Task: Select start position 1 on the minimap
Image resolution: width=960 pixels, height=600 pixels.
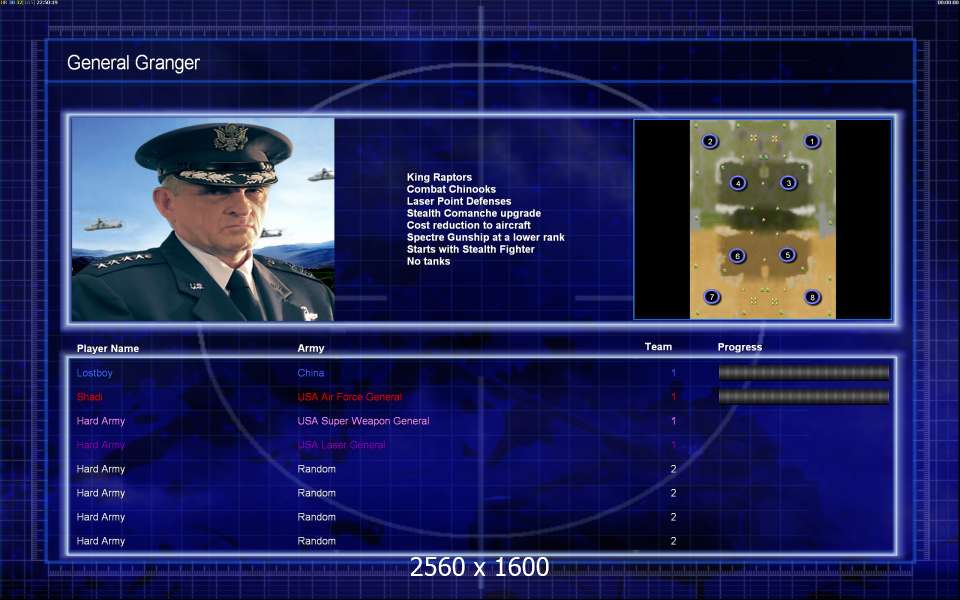Action: (x=812, y=141)
